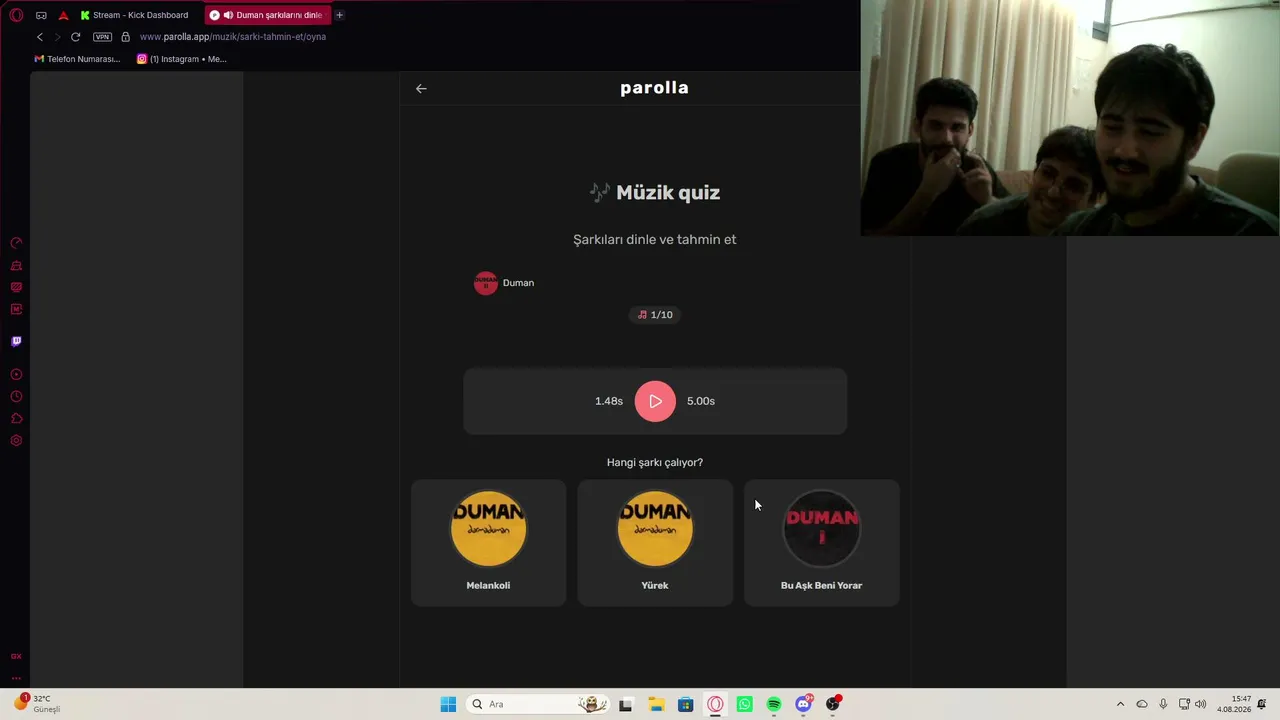Open Discord from the taskbar

pyautogui.click(x=804, y=704)
